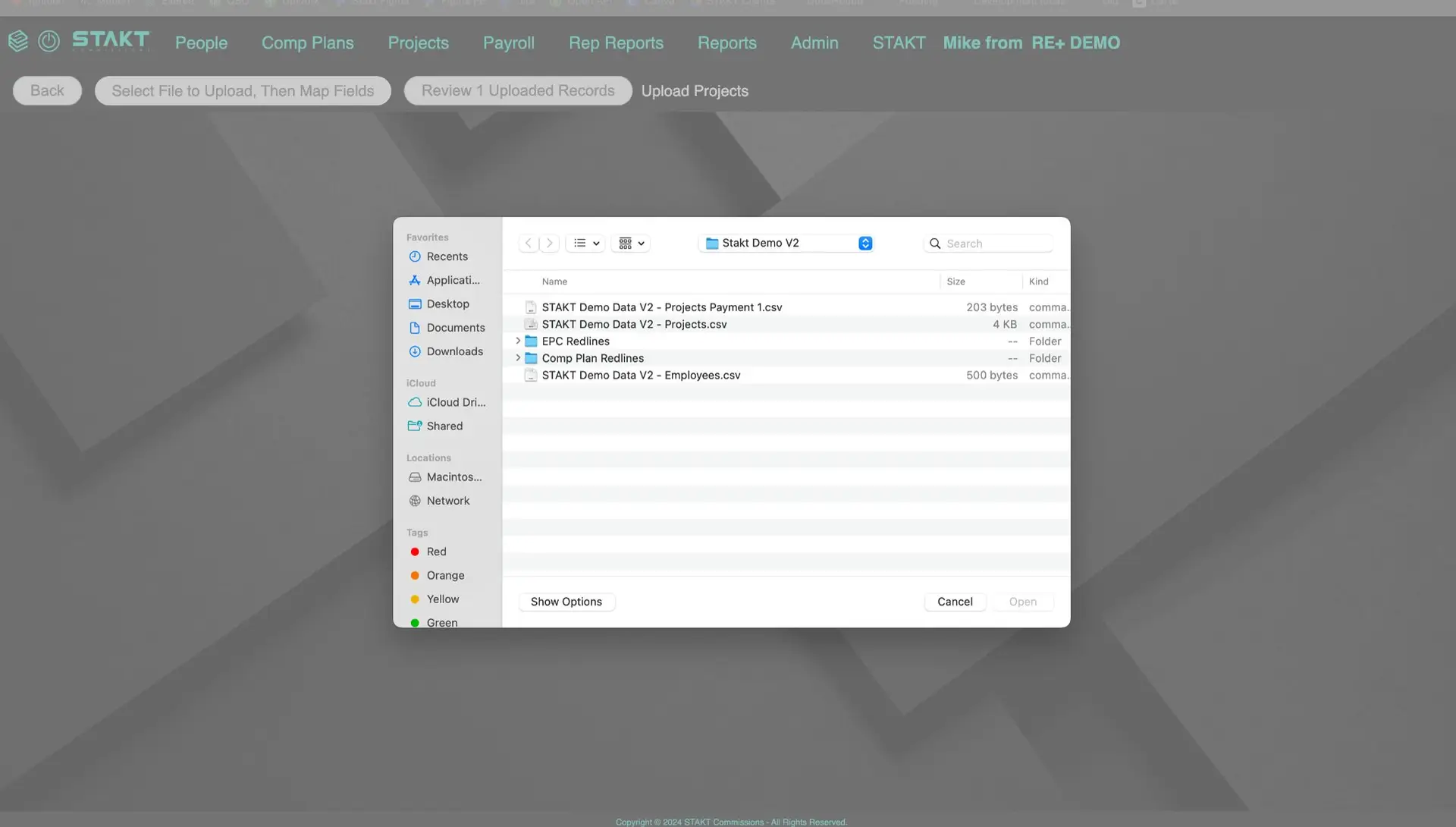Click the power icon in header
The image size is (1456, 827).
click(x=49, y=41)
